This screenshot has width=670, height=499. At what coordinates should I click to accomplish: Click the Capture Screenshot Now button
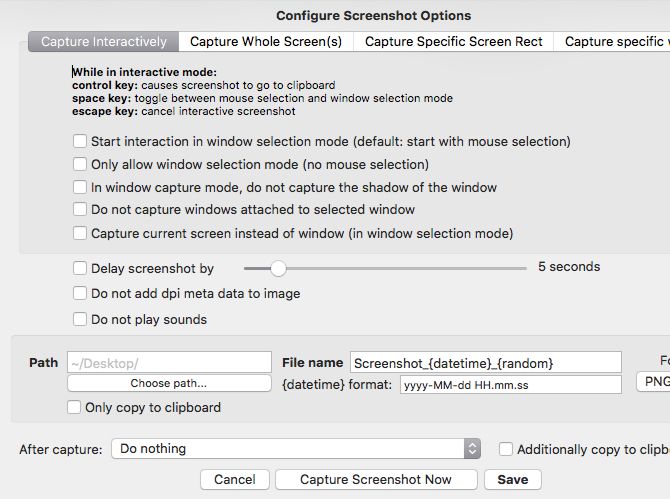pos(376,480)
